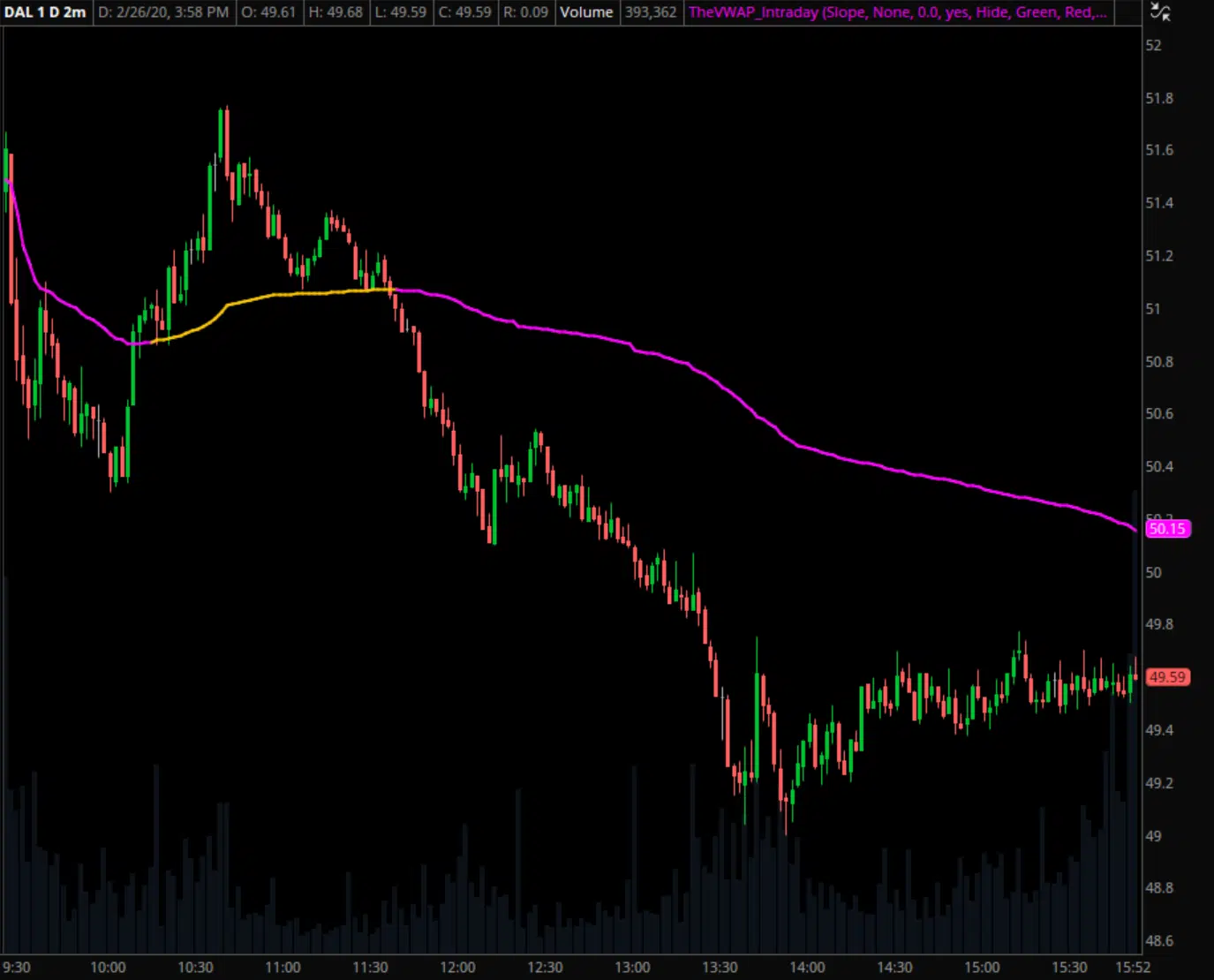Screen dimensions: 1214x980
Task: Click the 12:30 time axis label
Action: (545, 967)
